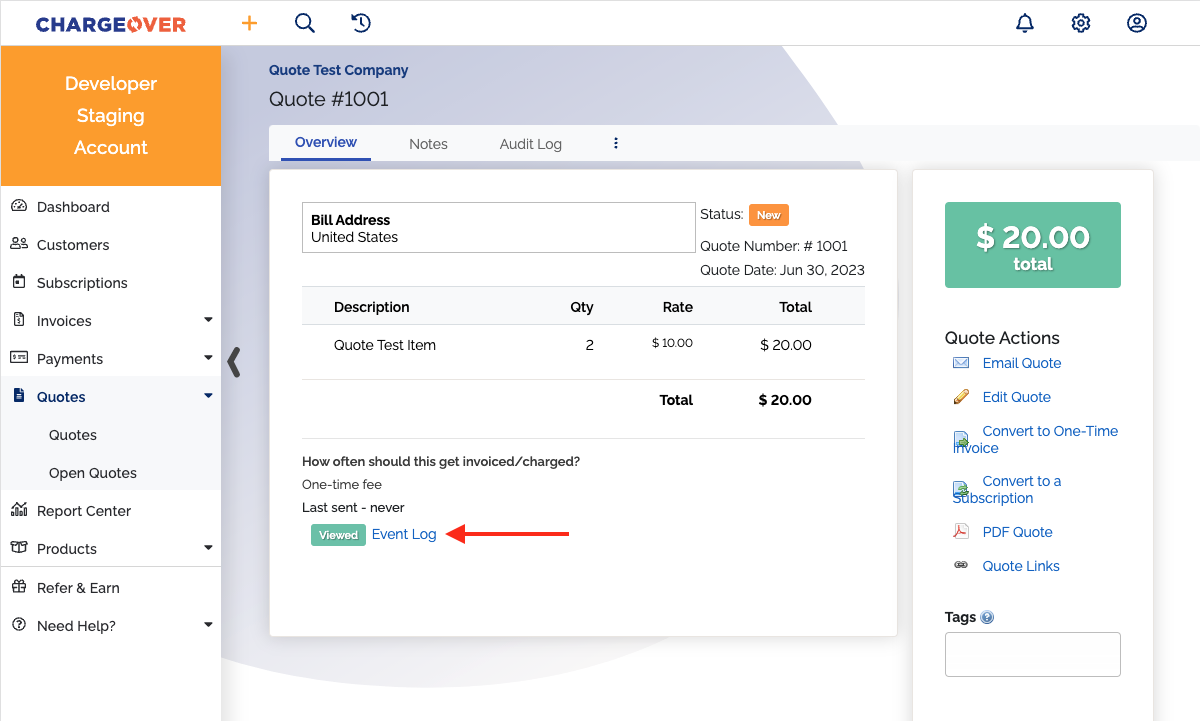The image size is (1200, 721).
Task: Click the Email Quote link
Action: coord(1022,363)
